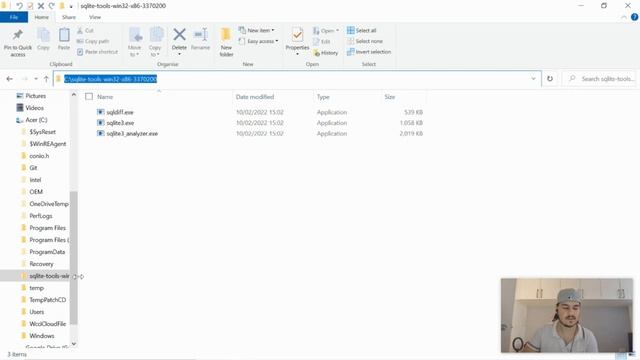Image resolution: width=640 pixels, height=360 pixels.
Task: Select the sqlite3.exe file
Action: (x=120, y=123)
